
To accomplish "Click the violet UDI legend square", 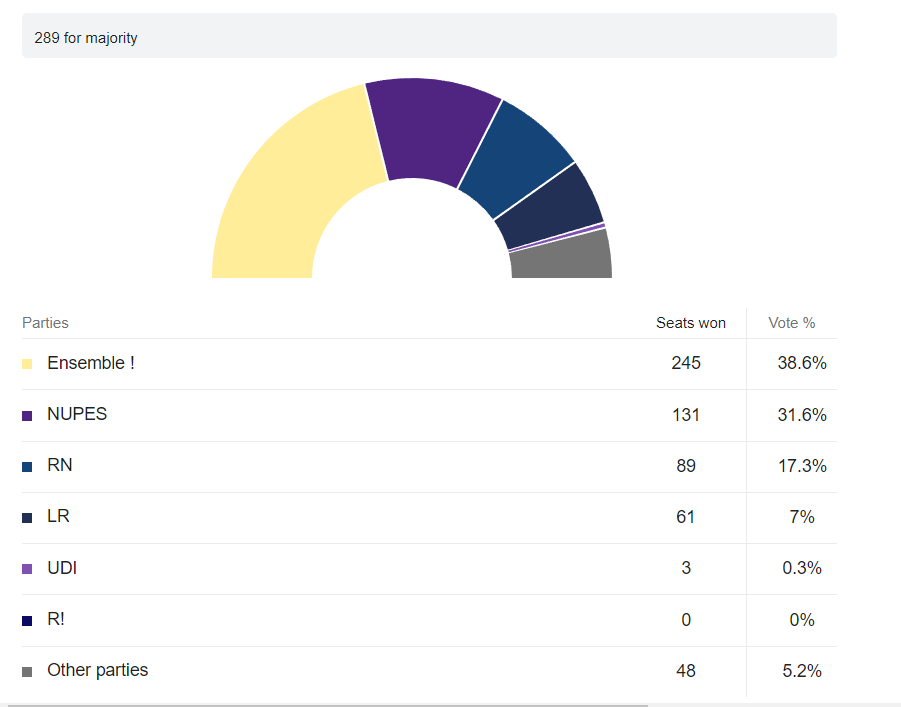I will click(x=27, y=569).
